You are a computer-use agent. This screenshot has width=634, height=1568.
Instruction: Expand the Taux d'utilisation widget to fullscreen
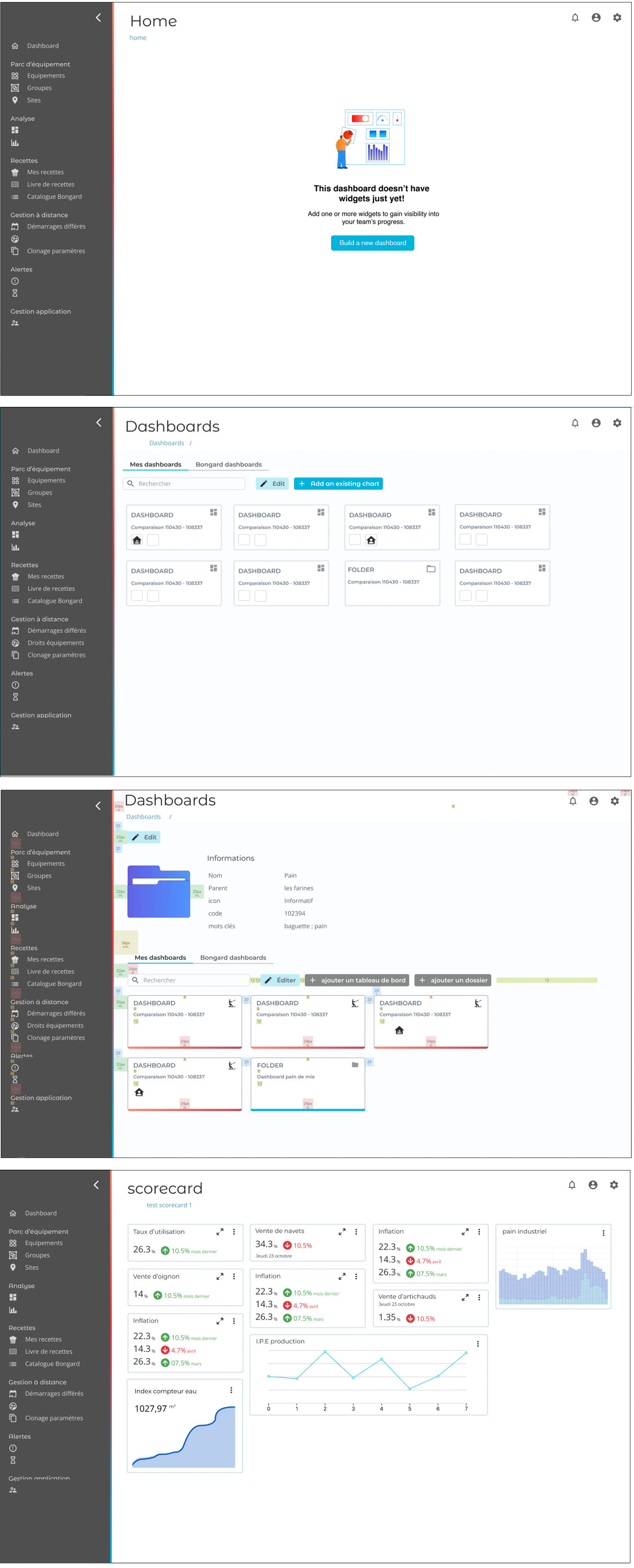click(x=220, y=1231)
